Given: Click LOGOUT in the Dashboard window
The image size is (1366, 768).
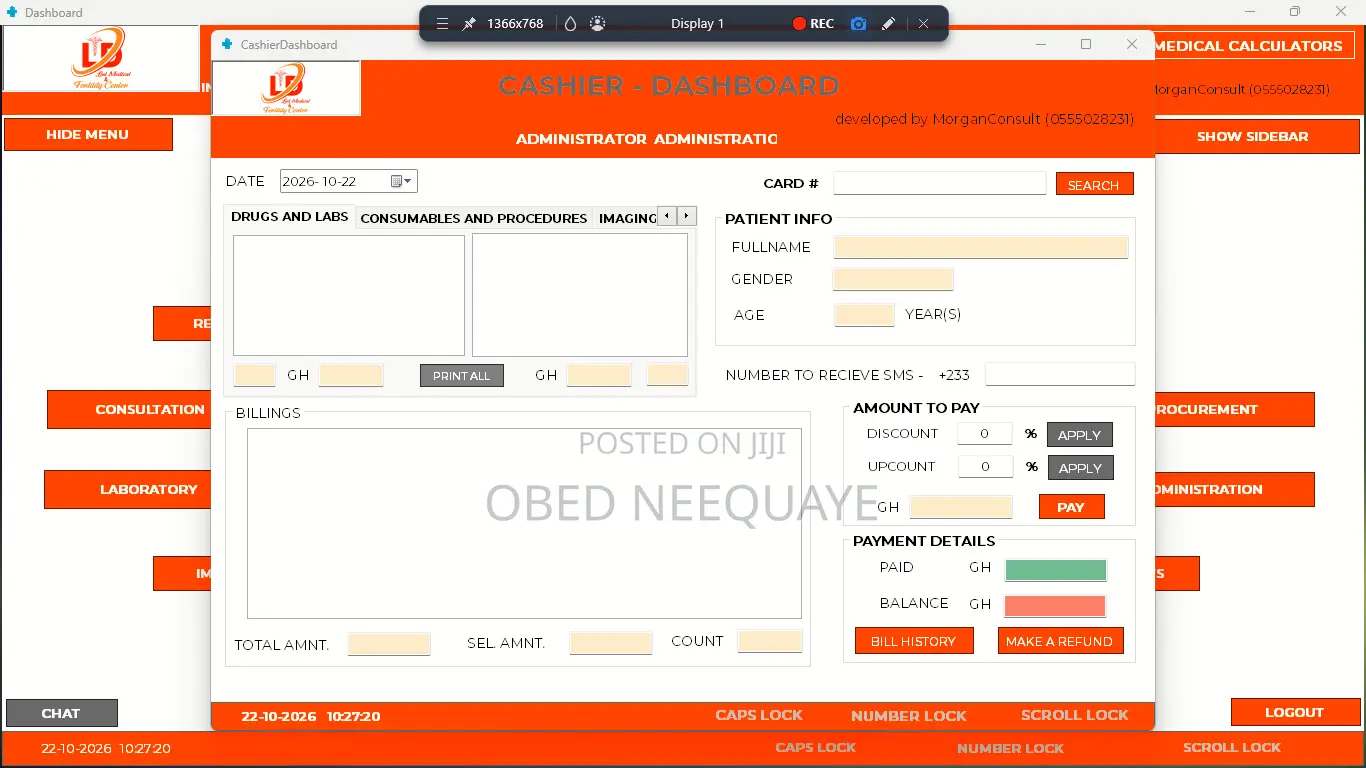Looking at the screenshot, I should pyautogui.click(x=1295, y=712).
